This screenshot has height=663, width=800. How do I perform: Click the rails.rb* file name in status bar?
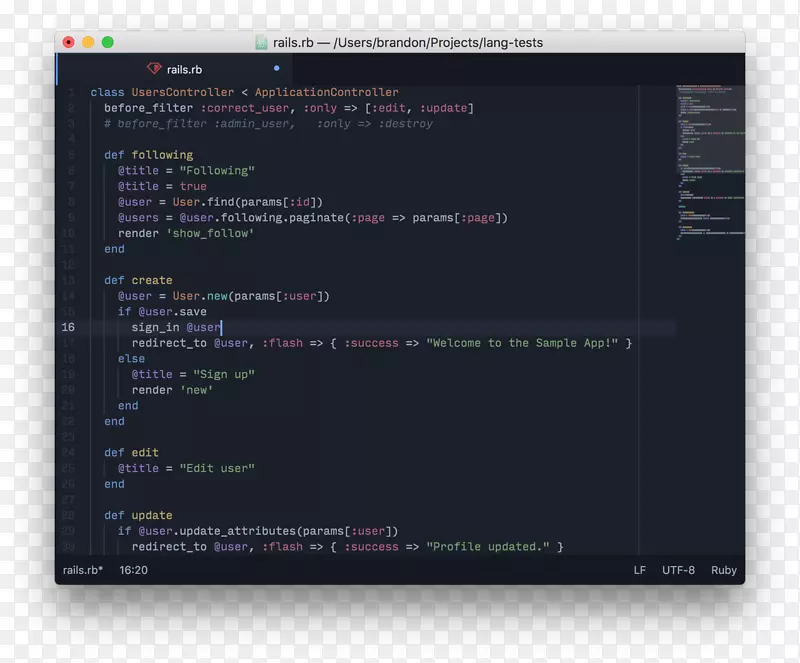[82, 570]
